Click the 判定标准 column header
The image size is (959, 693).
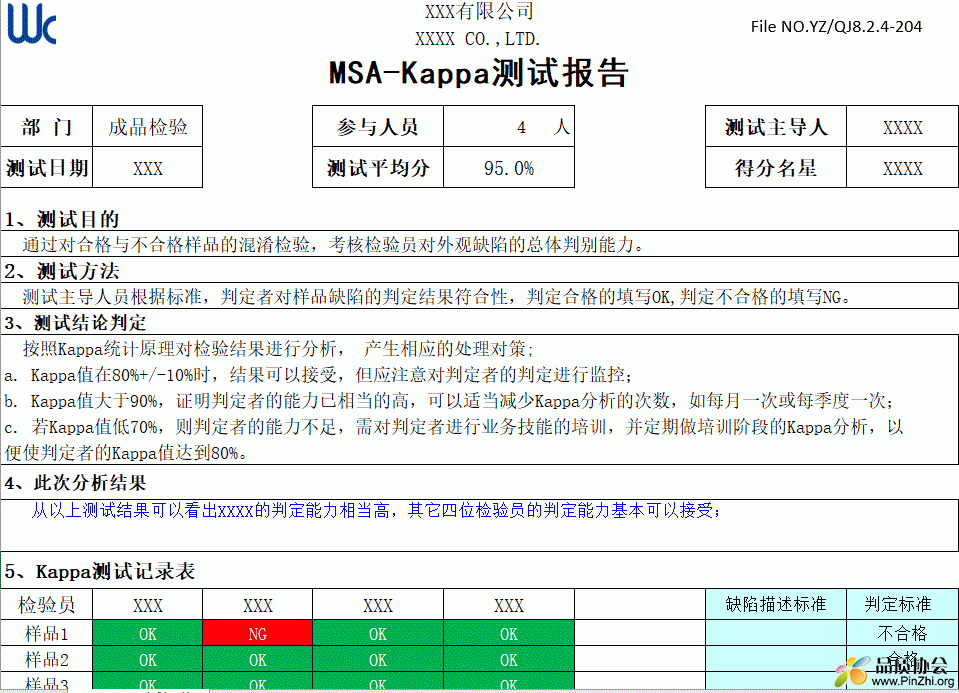903,604
